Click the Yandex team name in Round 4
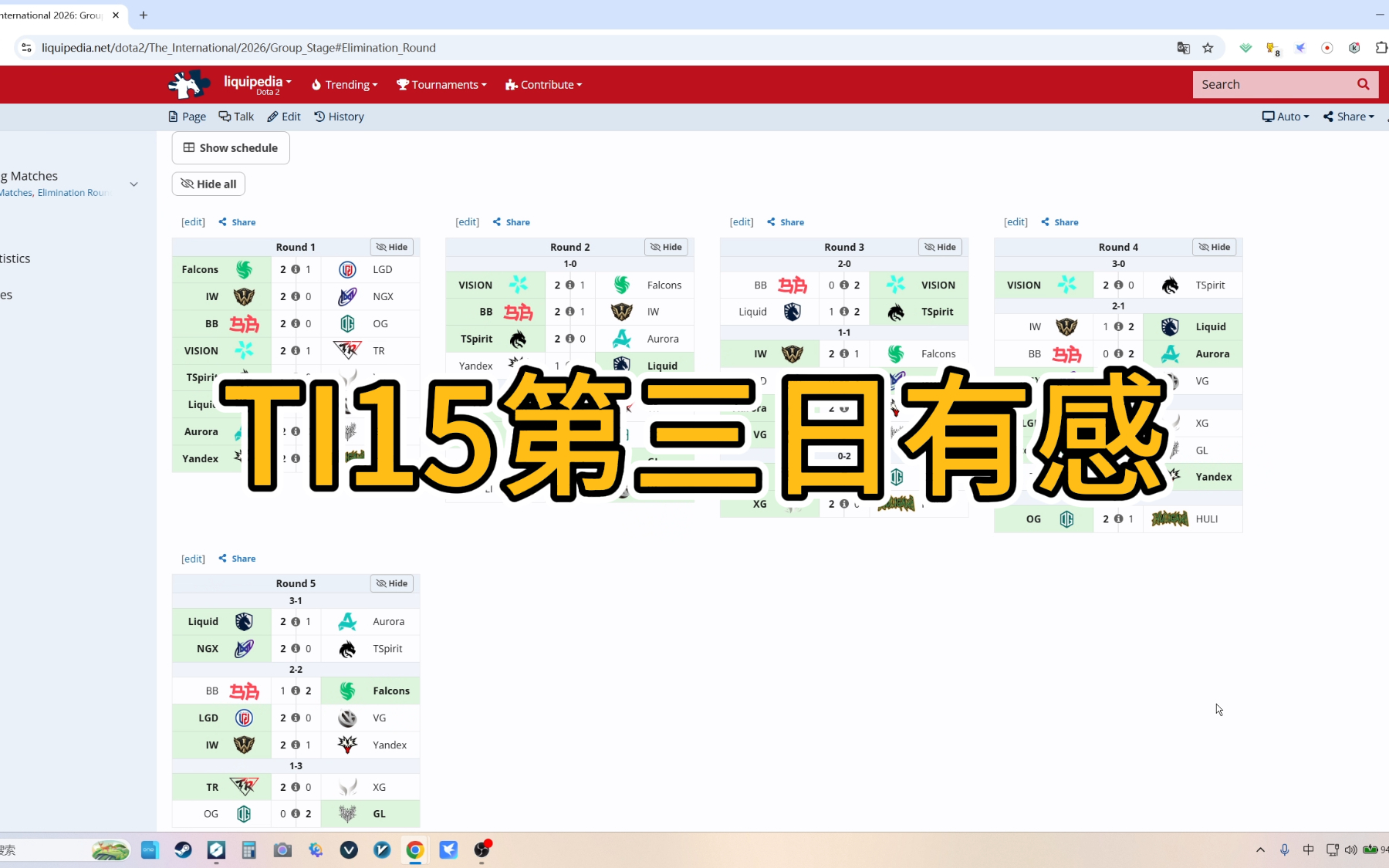 (1214, 477)
